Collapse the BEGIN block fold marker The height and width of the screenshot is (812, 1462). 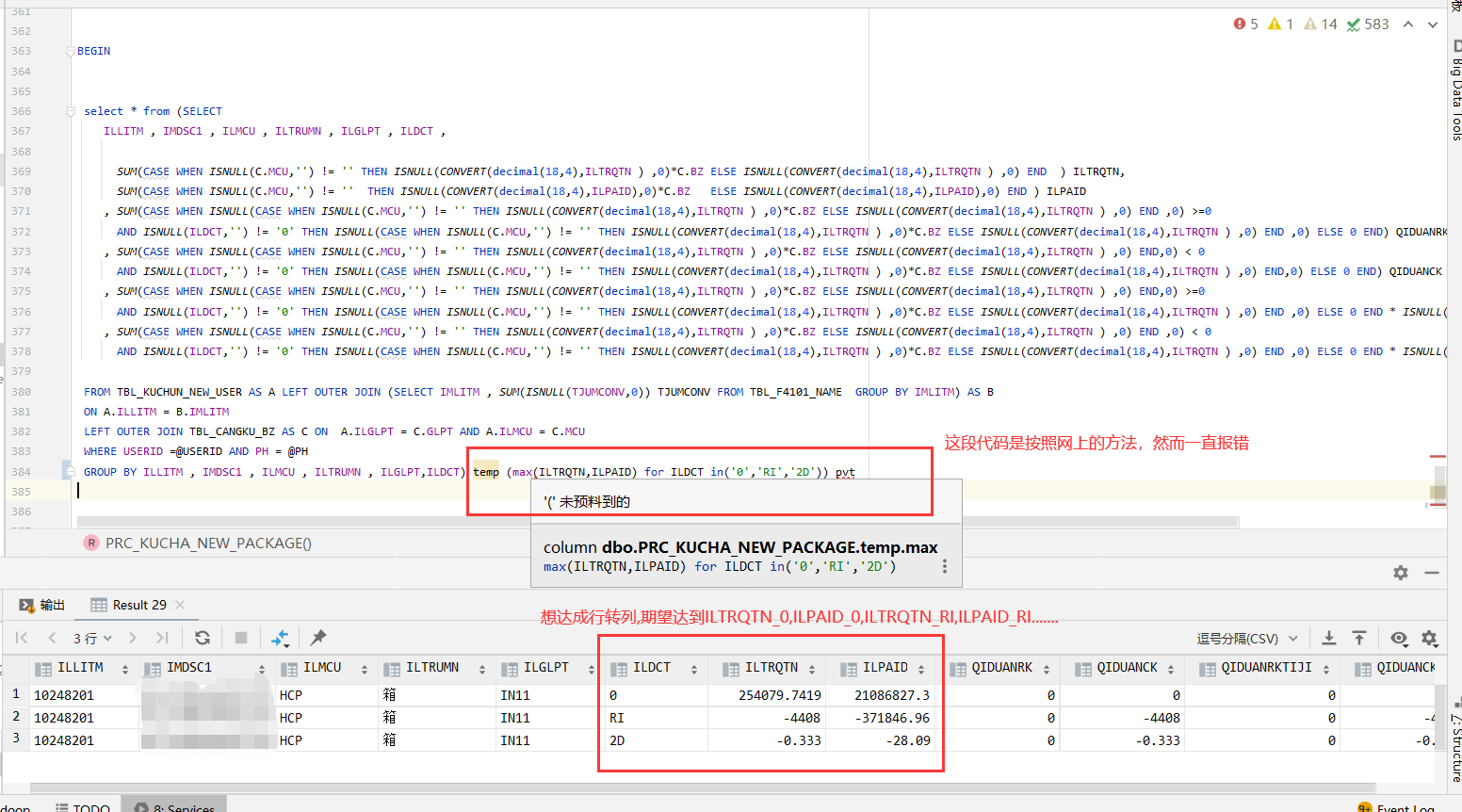(71, 51)
